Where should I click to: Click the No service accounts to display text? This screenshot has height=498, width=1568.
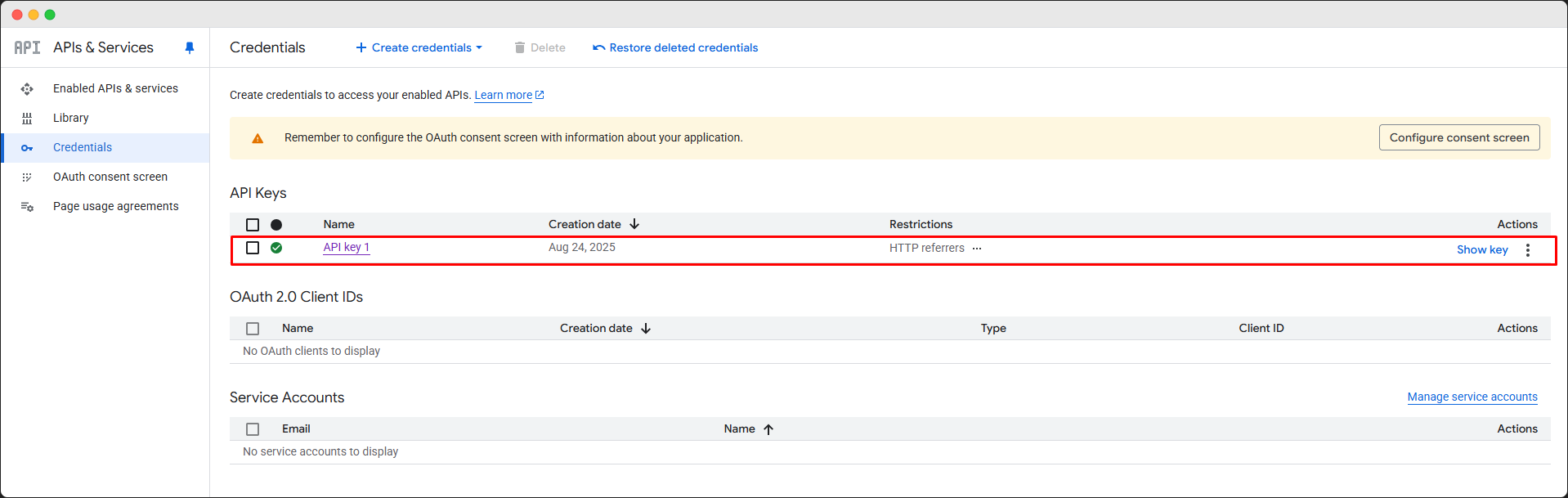(320, 451)
